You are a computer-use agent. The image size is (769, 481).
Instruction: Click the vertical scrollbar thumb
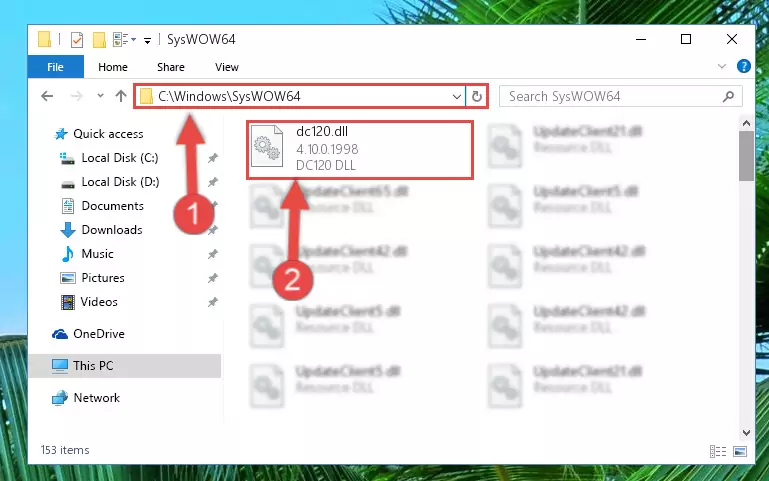point(746,156)
